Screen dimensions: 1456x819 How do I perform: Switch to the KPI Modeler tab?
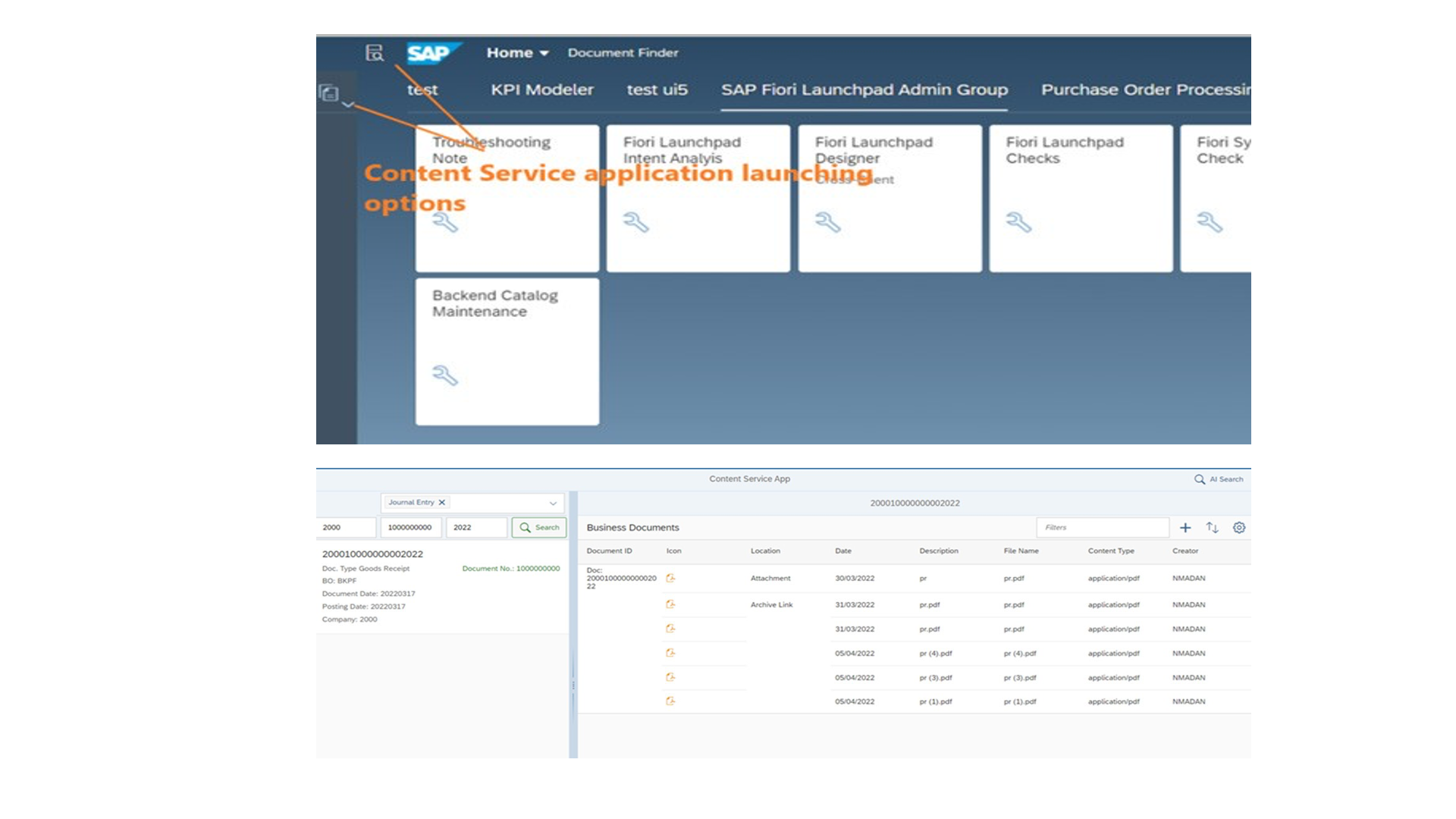(x=541, y=89)
